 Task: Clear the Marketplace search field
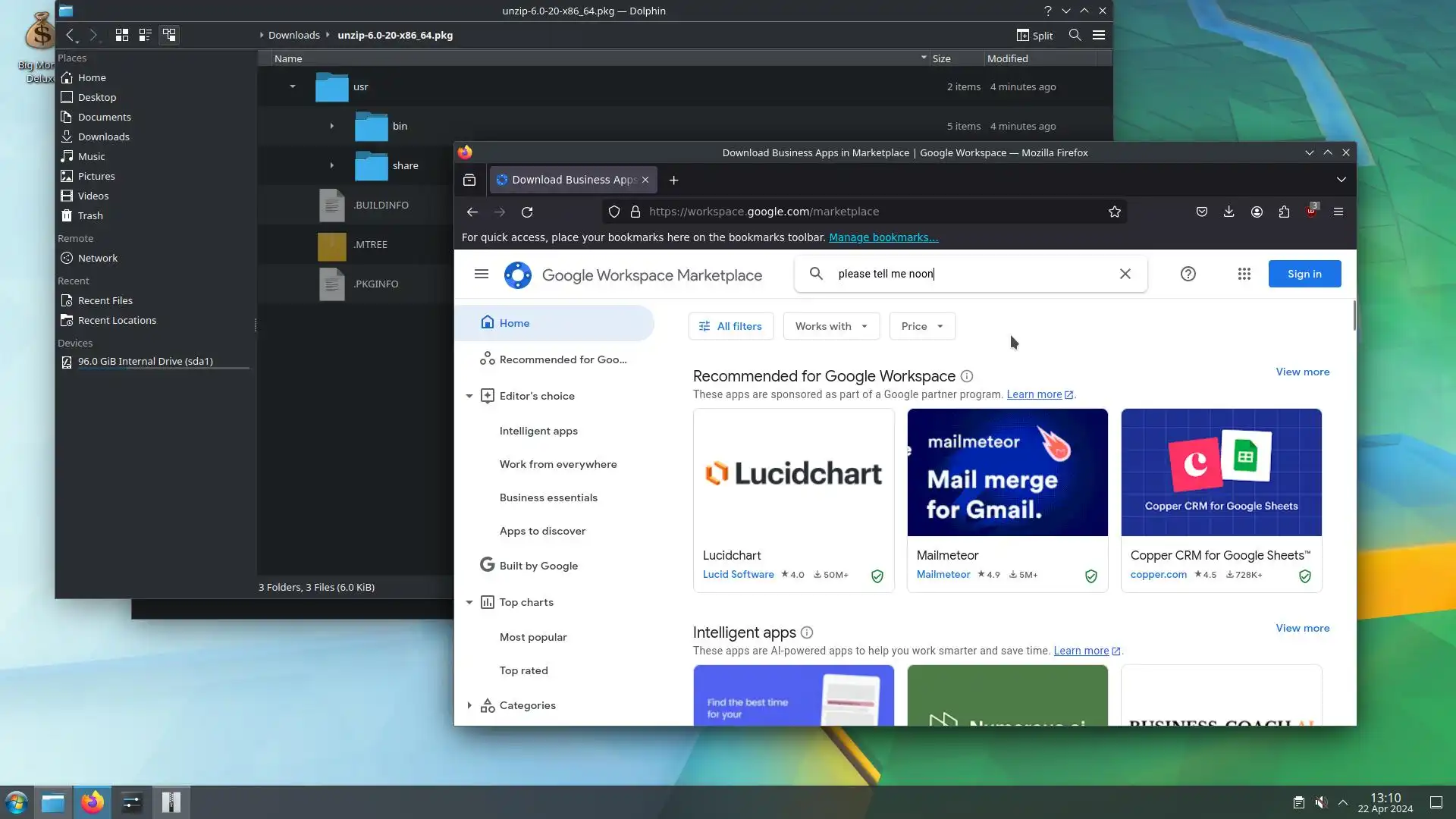coord(1125,274)
